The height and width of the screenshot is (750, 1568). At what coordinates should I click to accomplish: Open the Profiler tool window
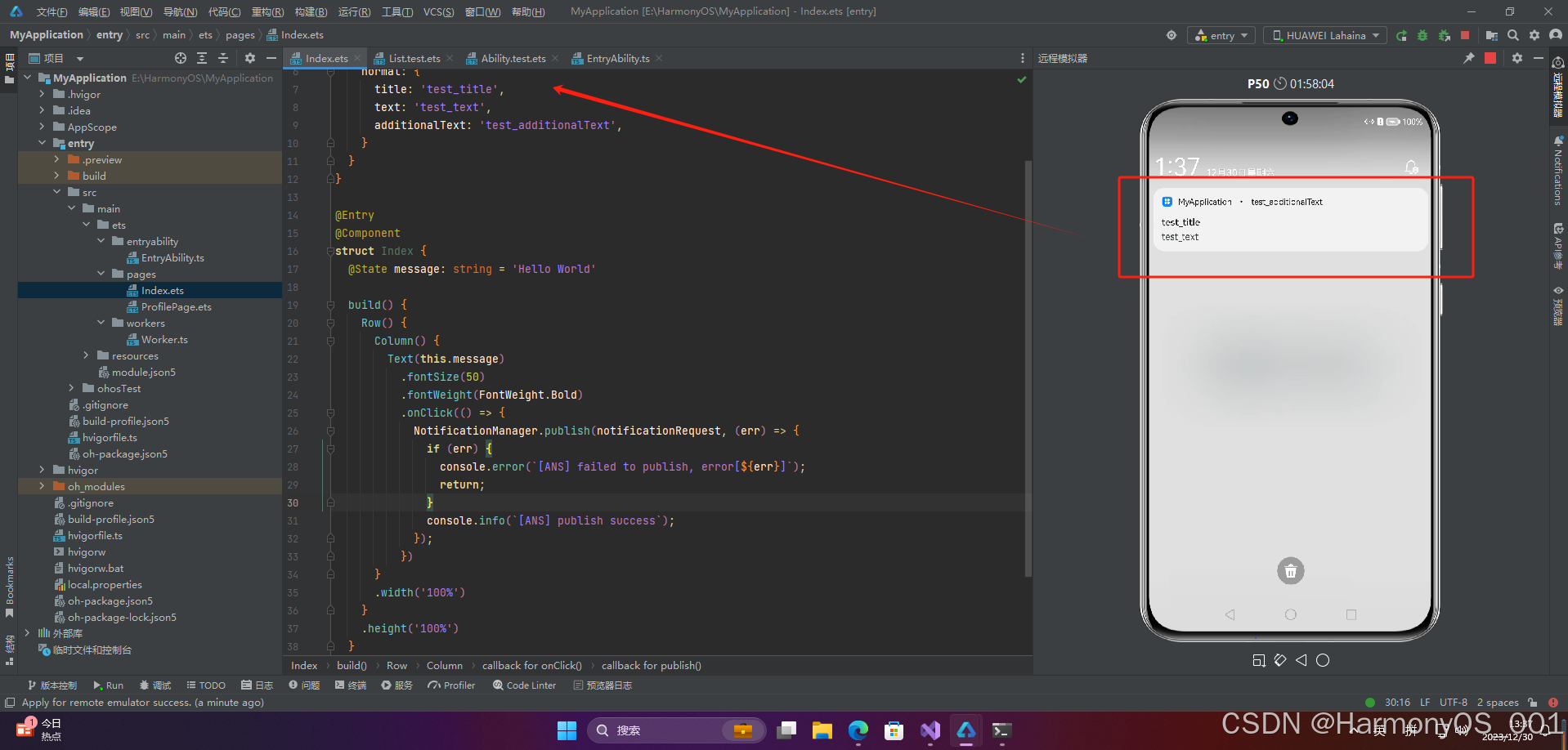451,685
